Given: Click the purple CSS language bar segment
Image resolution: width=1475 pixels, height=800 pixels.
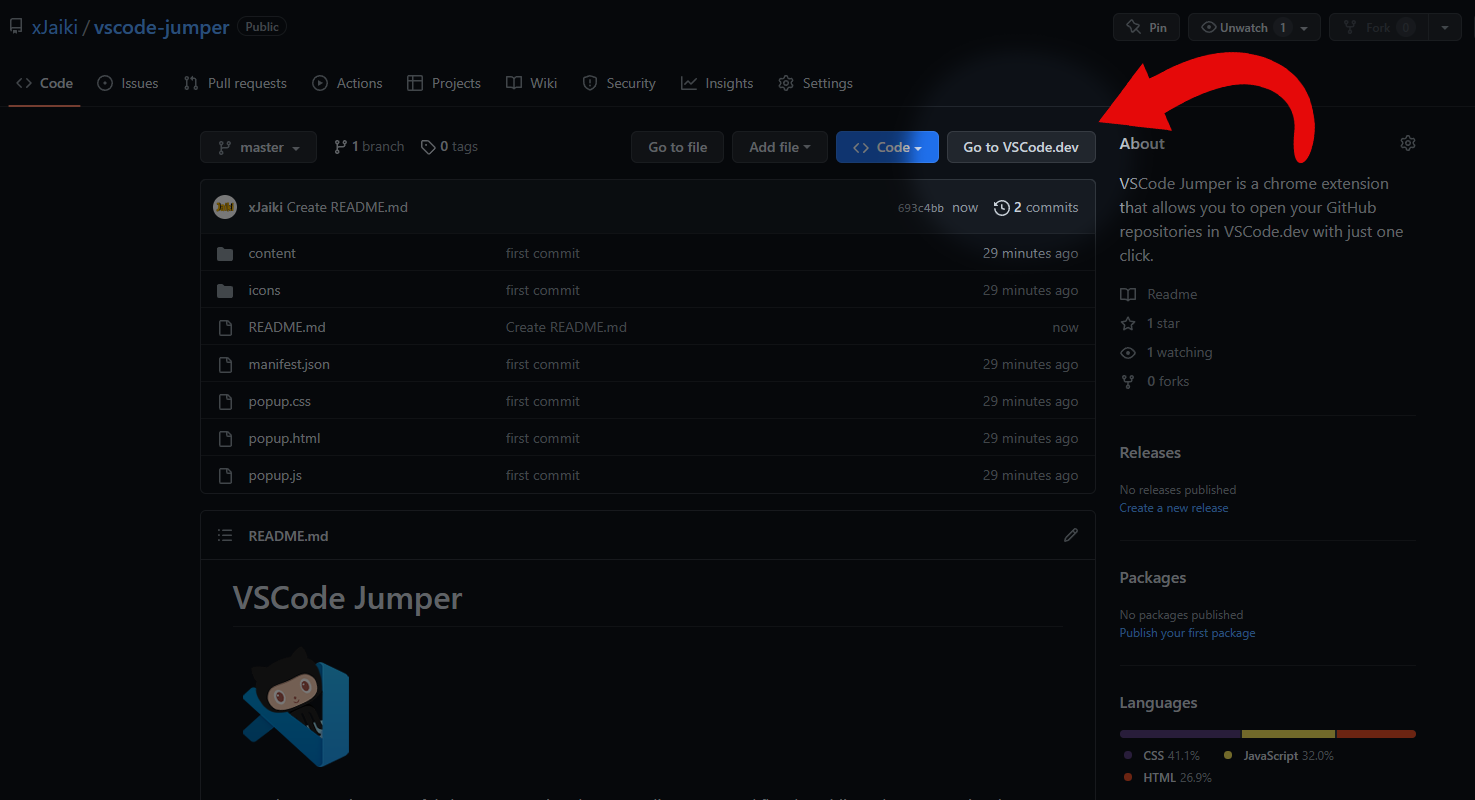Looking at the screenshot, I should coord(1180,734).
